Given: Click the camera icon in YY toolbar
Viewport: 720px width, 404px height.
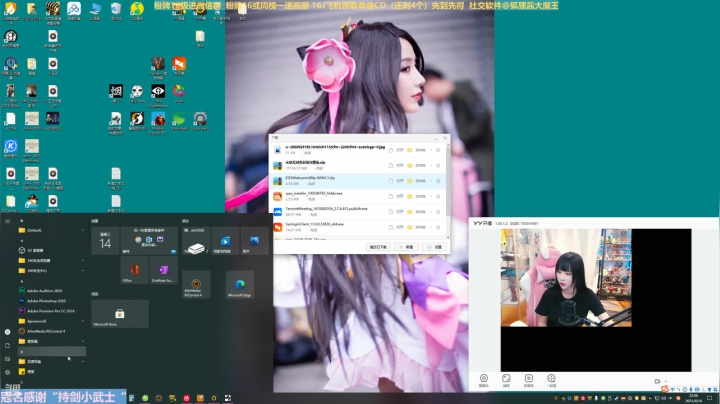Looking at the screenshot, I should [484, 380].
